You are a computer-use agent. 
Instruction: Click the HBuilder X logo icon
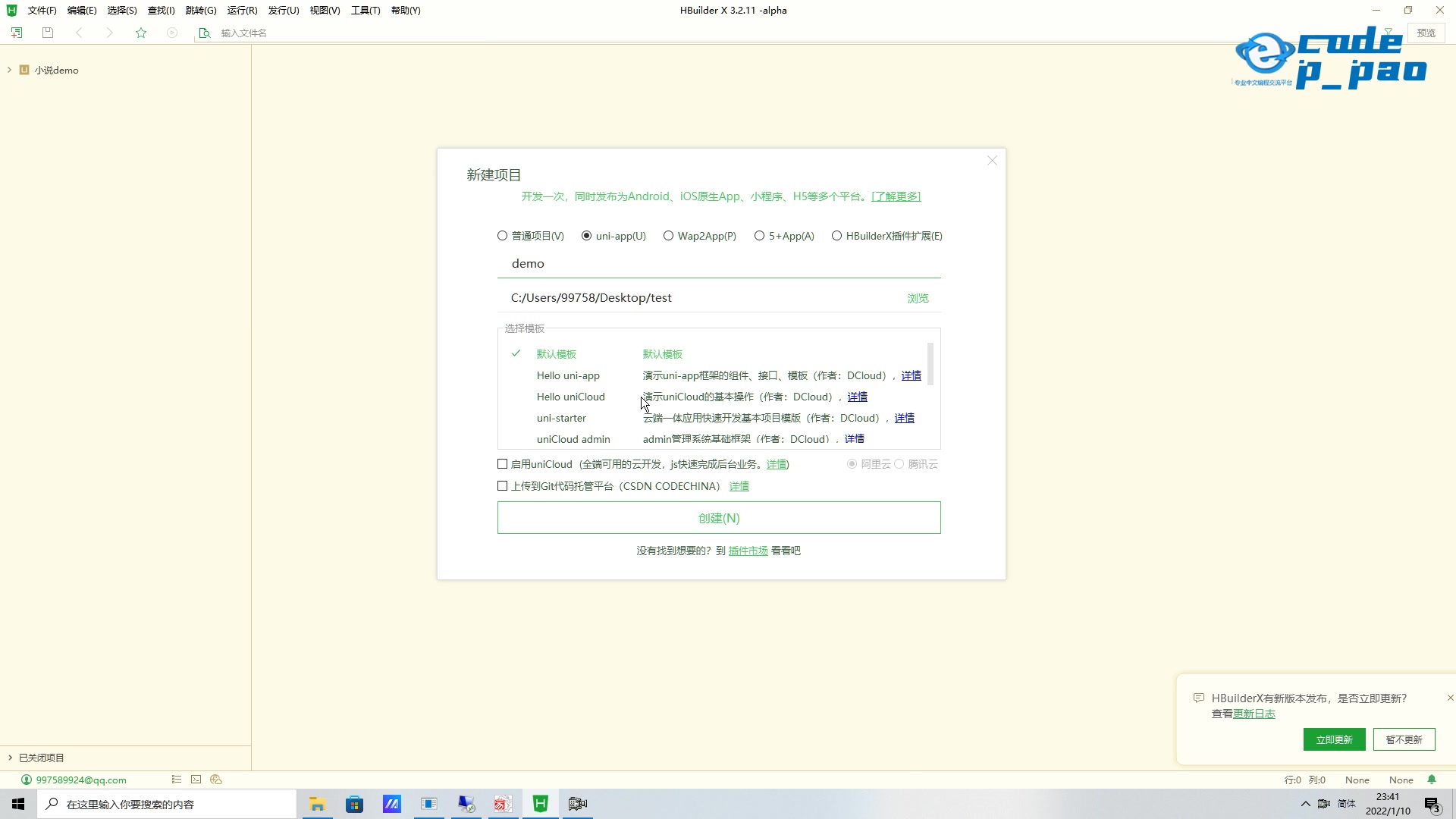(11, 10)
